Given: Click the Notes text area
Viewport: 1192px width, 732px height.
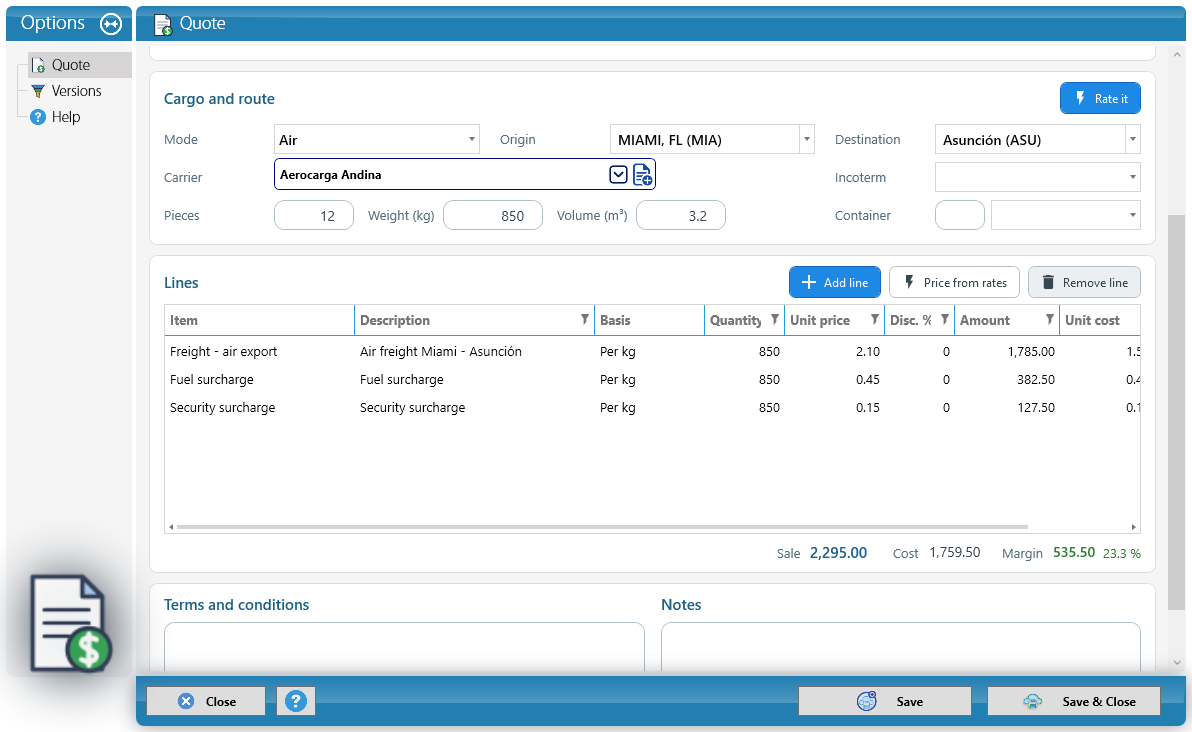Looking at the screenshot, I should [901, 647].
